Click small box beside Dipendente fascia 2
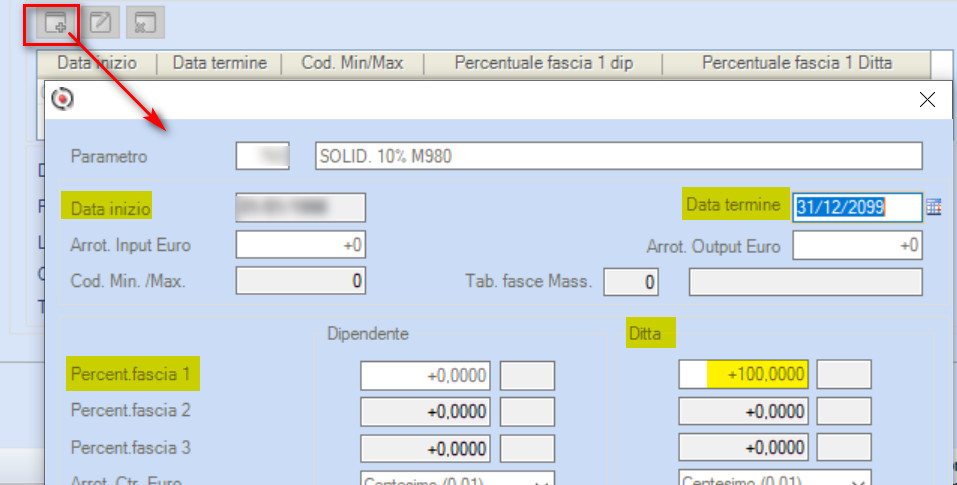Image resolution: width=957 pixels, height=485 pixels. [x=527, y=412]
